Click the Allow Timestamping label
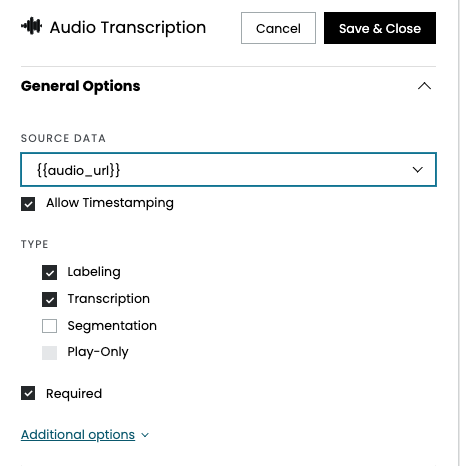The height and width of the screenshot is (466, 460). point(110,203)
